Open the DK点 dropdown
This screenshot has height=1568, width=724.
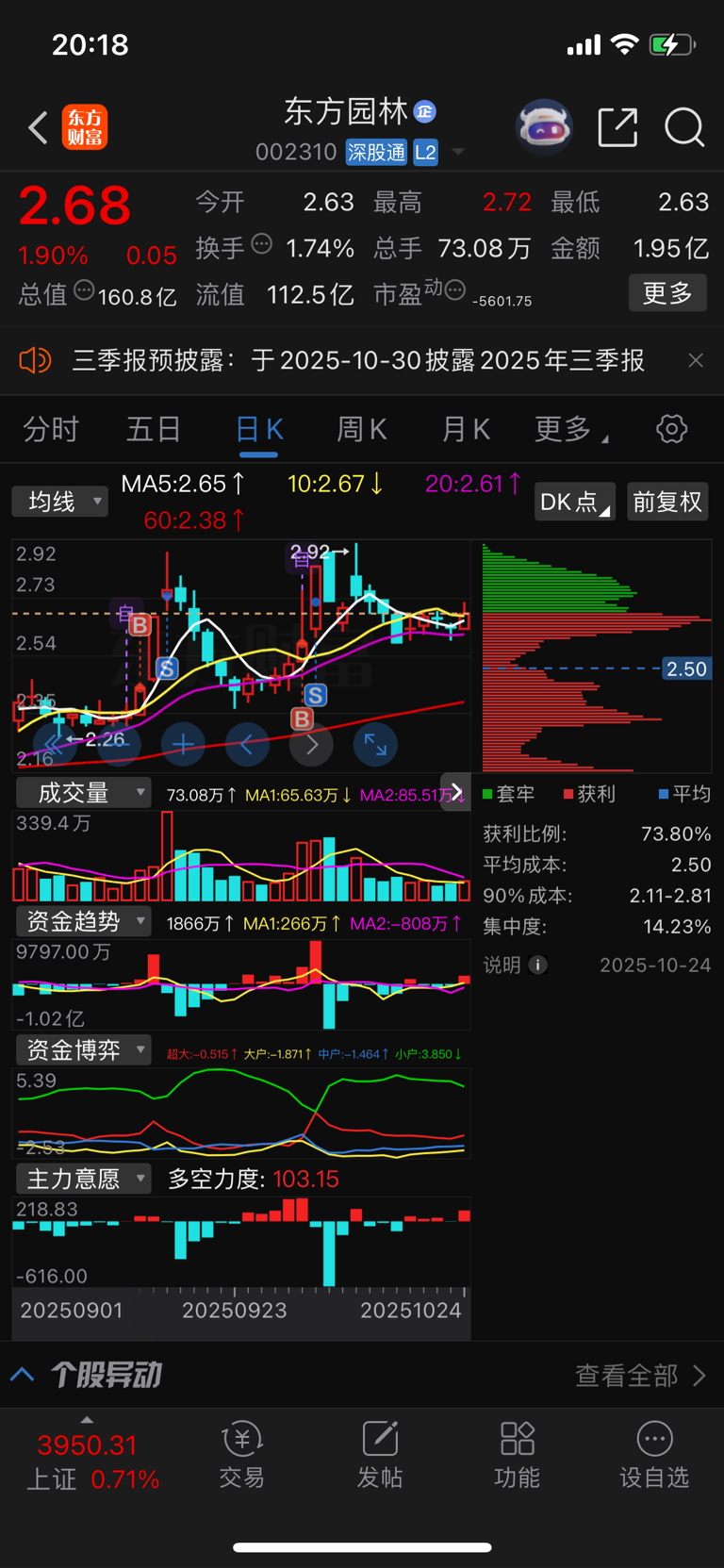[x=574, y=502]
